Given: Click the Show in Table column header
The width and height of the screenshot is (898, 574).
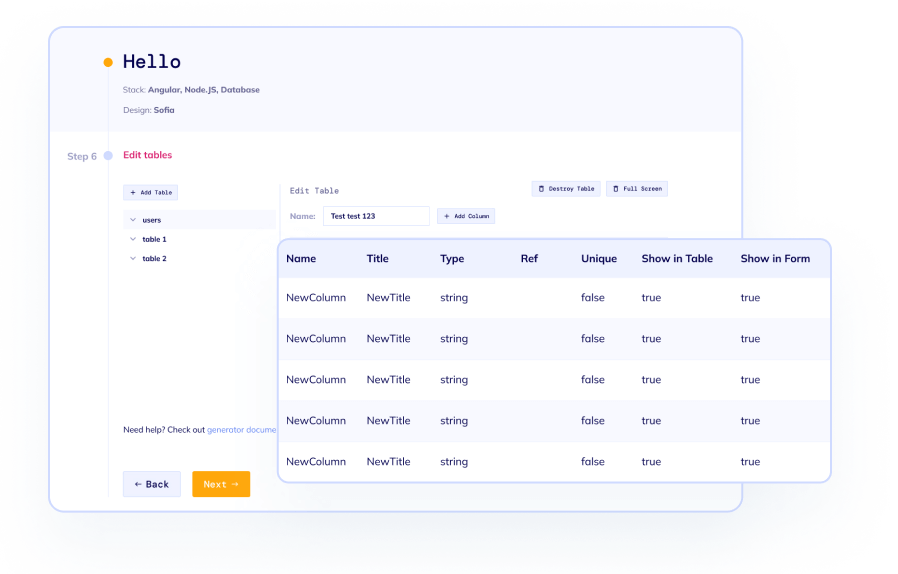Looking at the screenshot, I should [677, 259].
